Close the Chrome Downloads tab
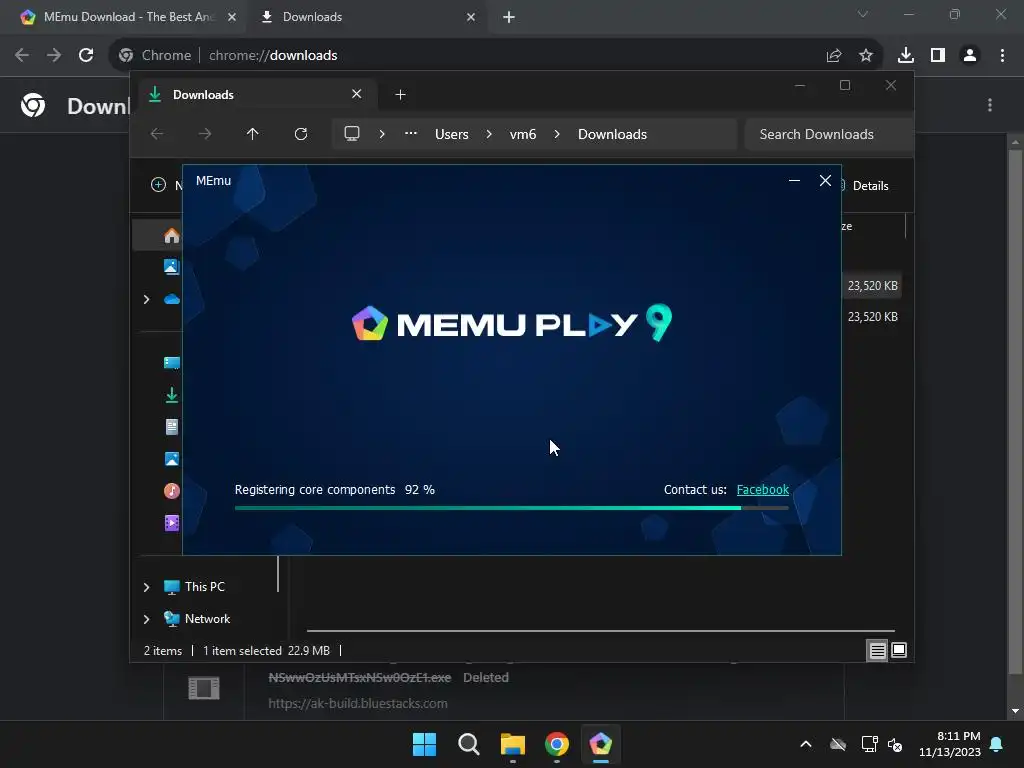 (471, 17)
